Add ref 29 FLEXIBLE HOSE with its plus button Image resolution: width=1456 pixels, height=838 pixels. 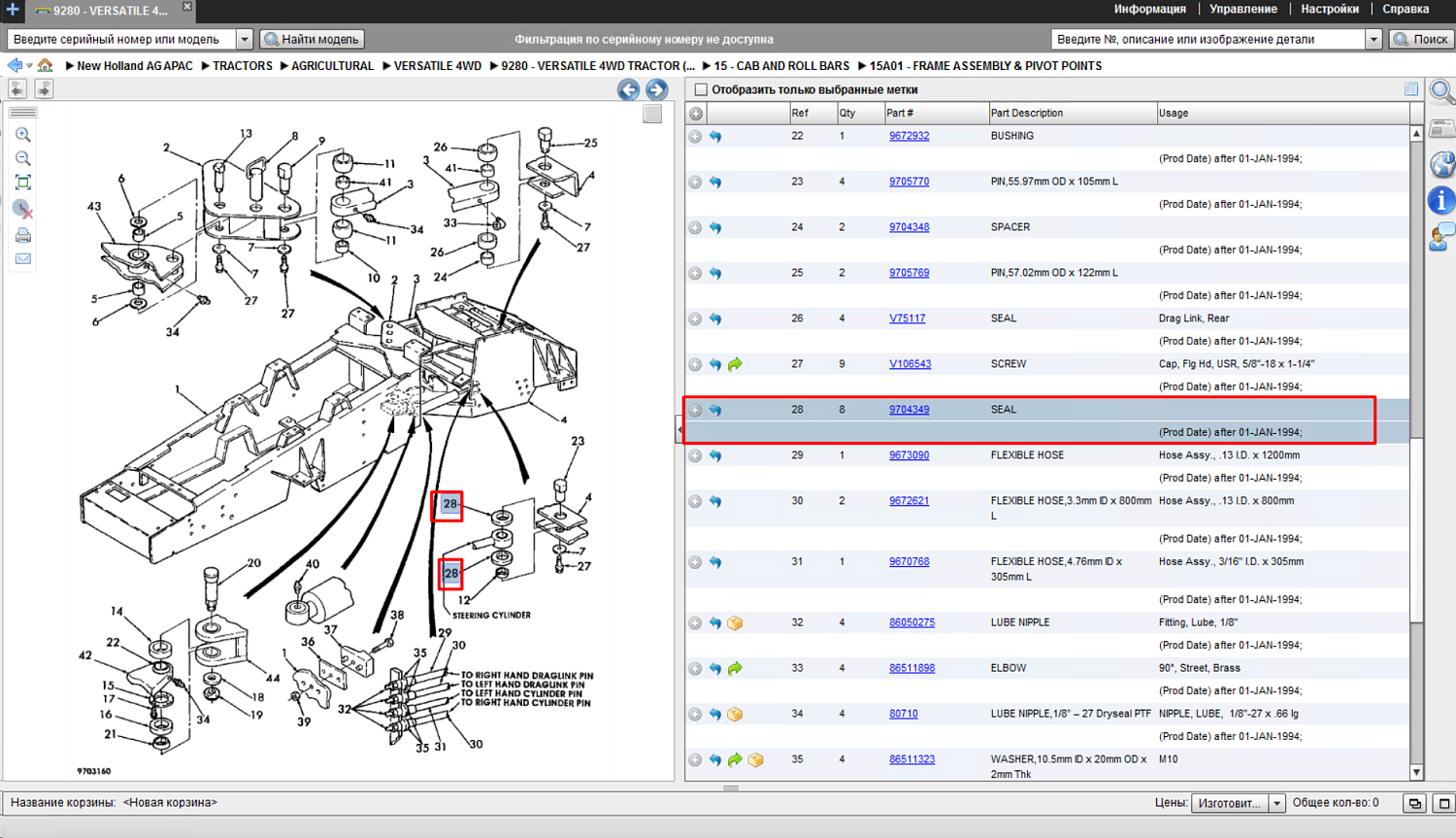(x=695, y=456)
